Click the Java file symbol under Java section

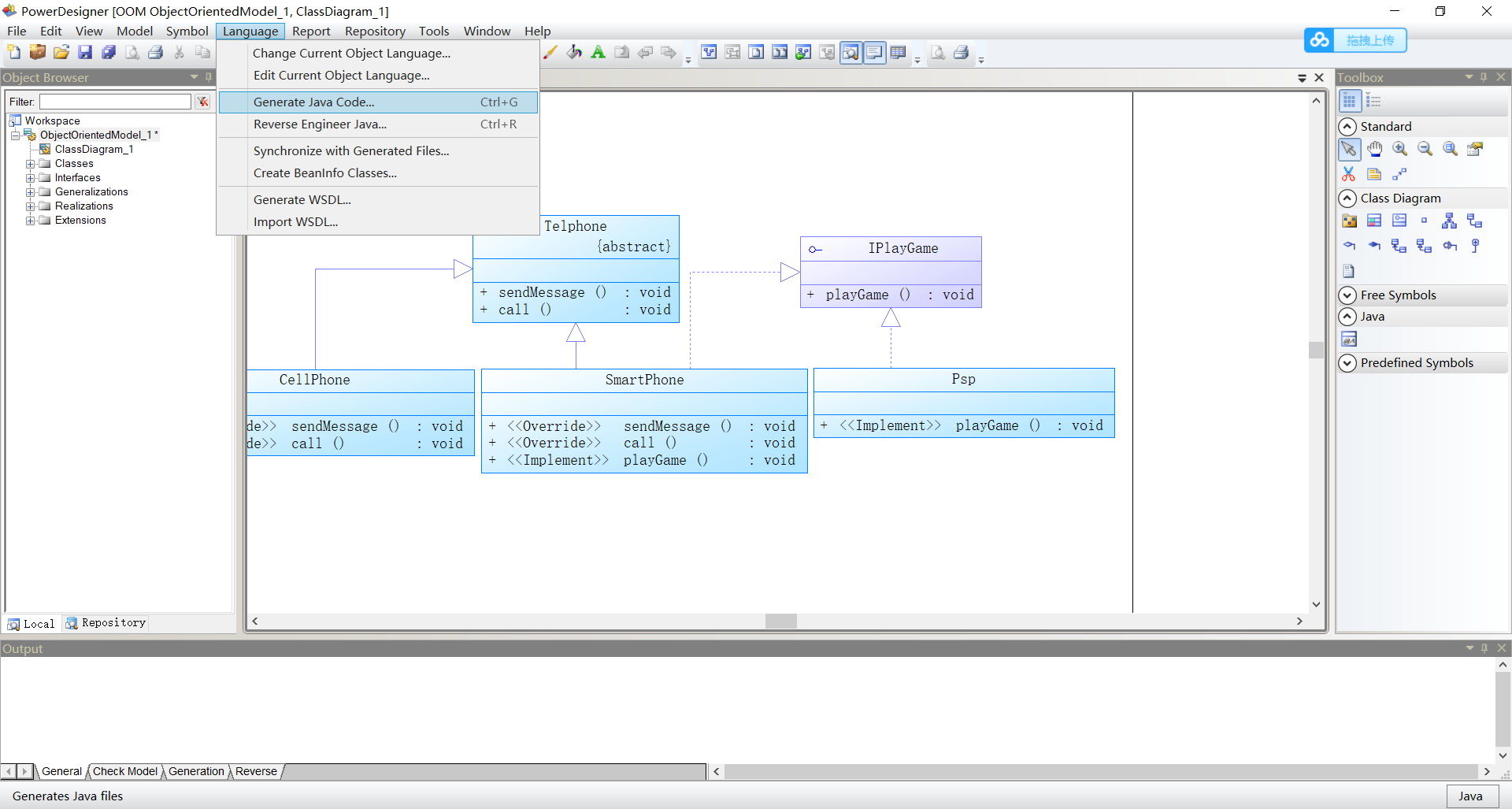(1349, 339)
